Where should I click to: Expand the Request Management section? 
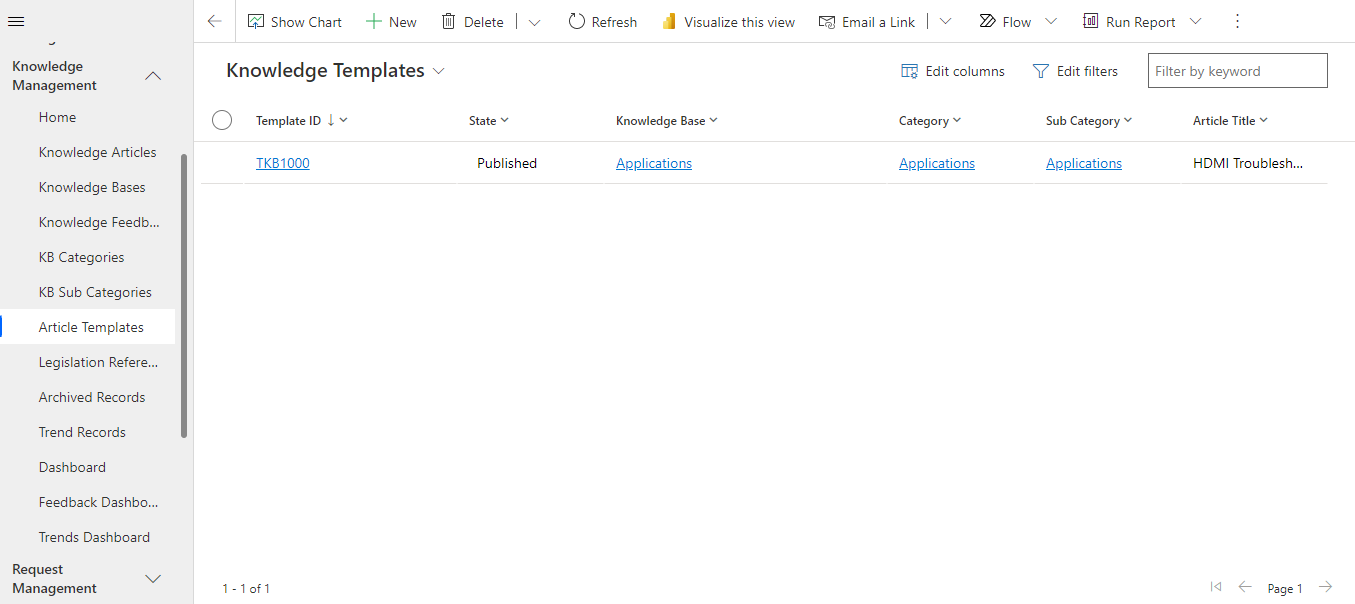pos(153,579)
